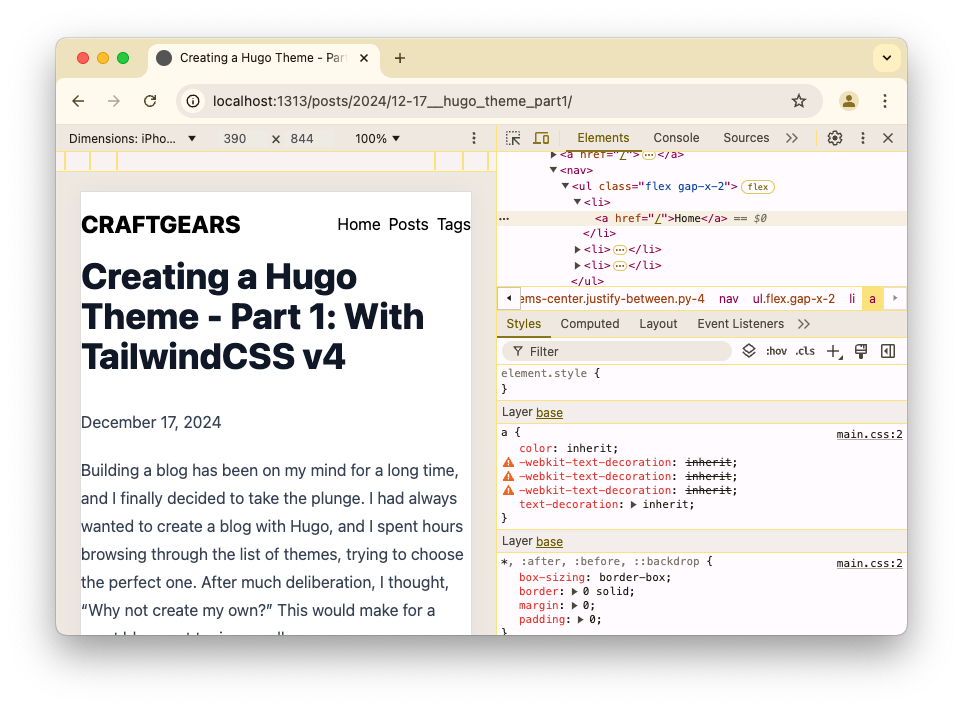963x709 pixels.
Task: Click the CRAFTGEARS site logo
Action: [160, 225]
